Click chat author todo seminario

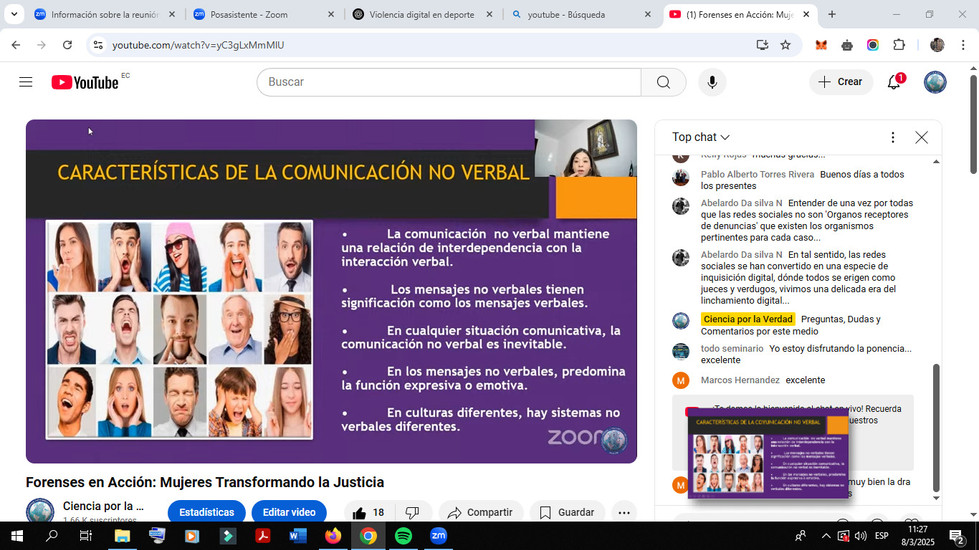coord(732,349)
